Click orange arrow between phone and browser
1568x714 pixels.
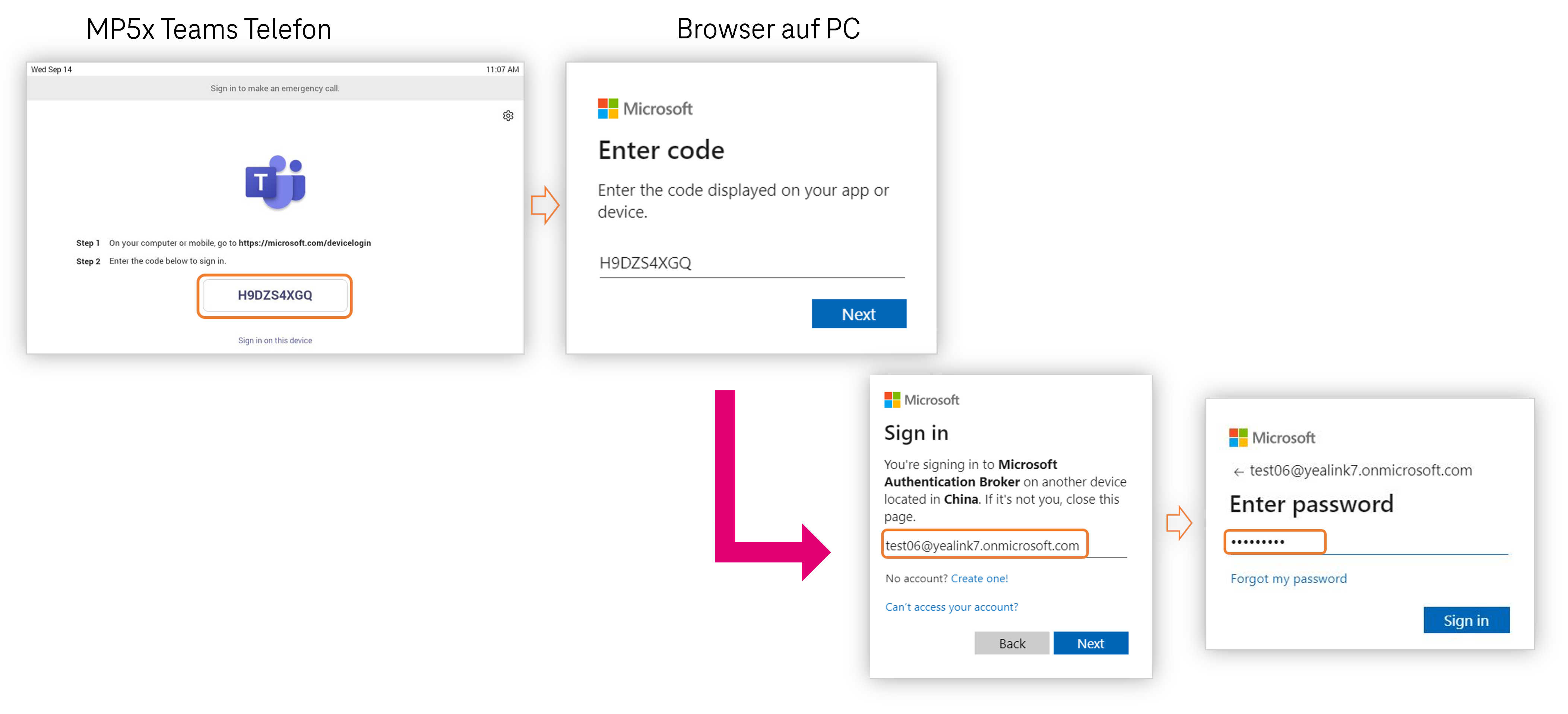coord(544,205)
